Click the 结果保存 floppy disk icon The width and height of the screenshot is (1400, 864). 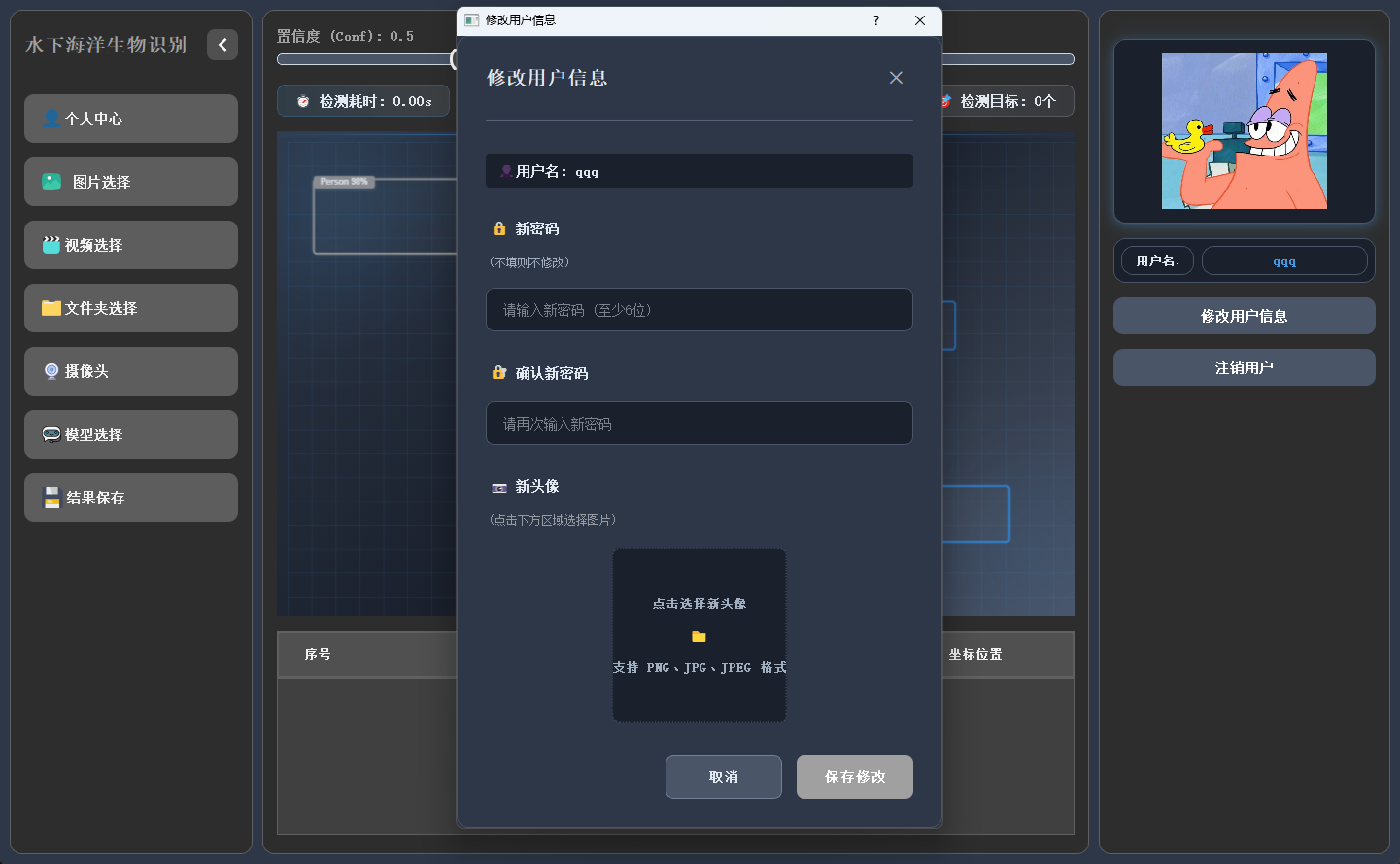52,498
